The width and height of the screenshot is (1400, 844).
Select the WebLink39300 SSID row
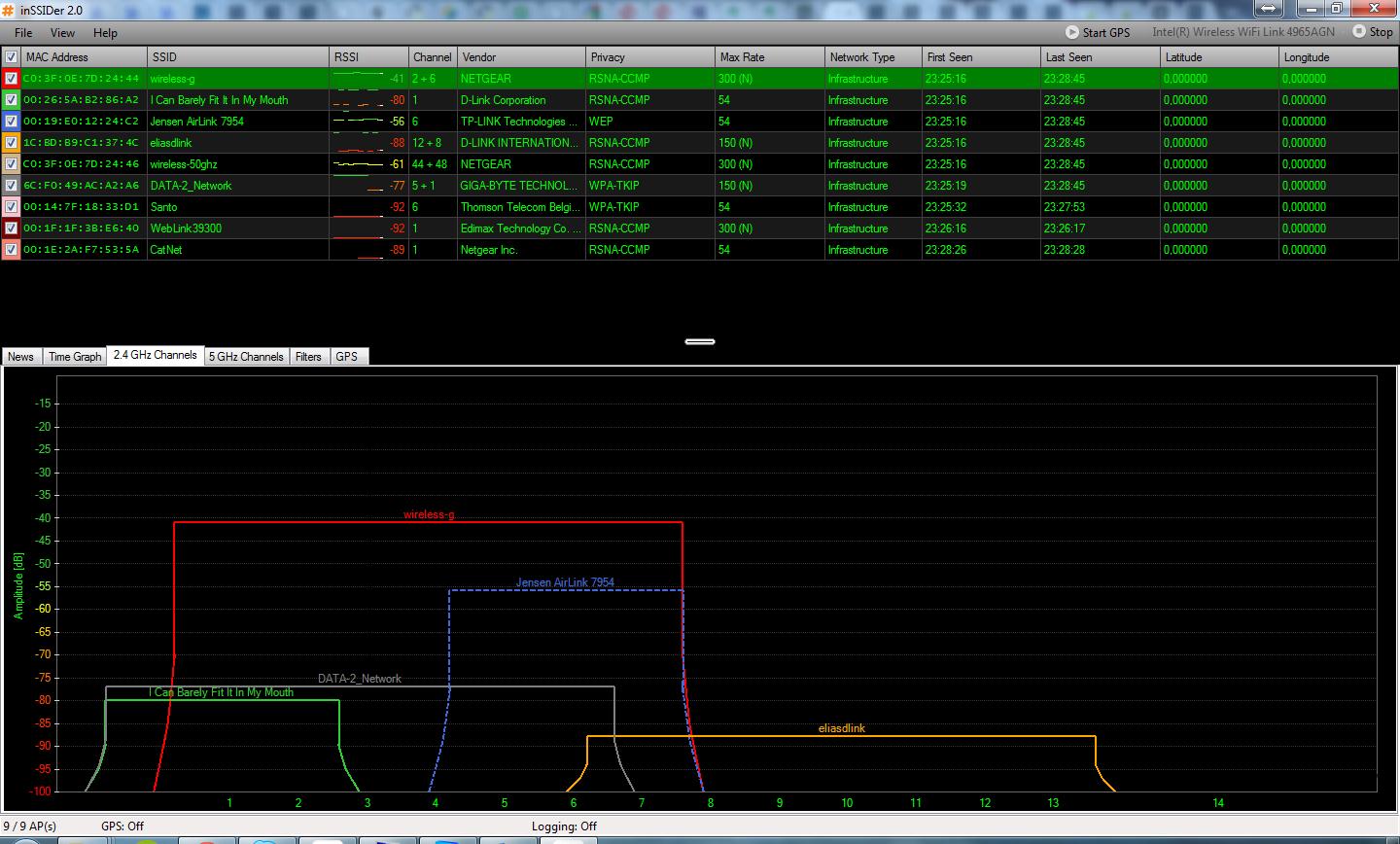[x=186, y=229]
